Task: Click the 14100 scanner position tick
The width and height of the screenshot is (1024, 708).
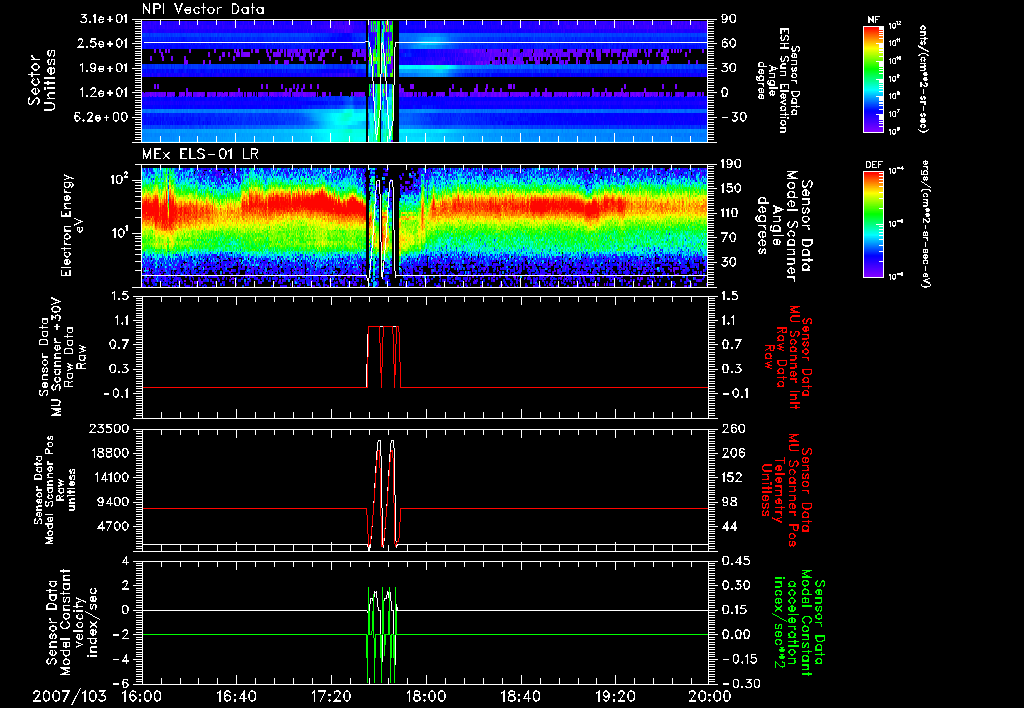Action: coord(110,477)
